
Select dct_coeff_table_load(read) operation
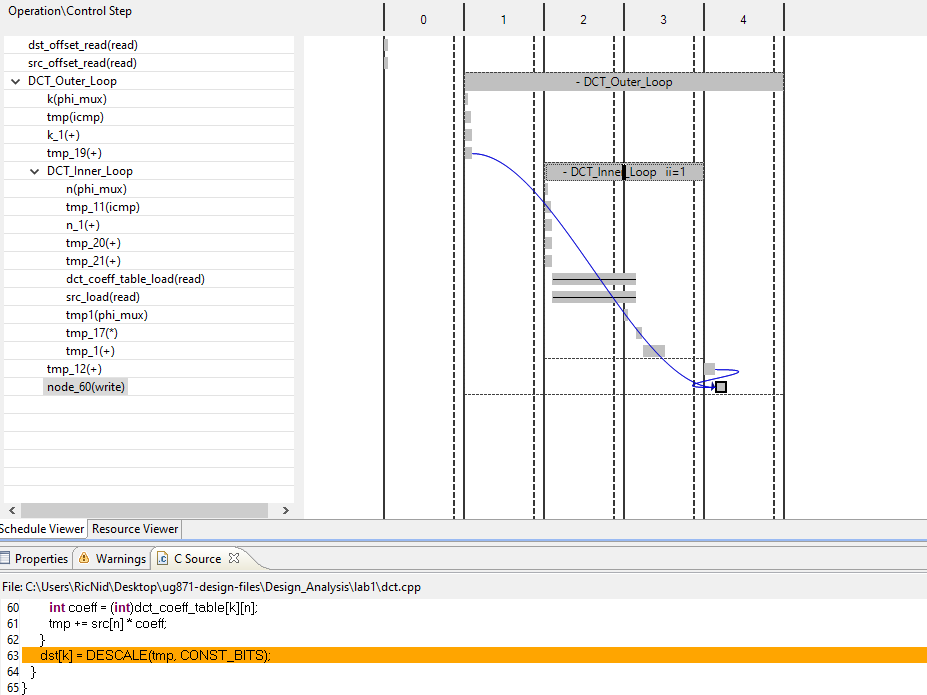point(135,279)
